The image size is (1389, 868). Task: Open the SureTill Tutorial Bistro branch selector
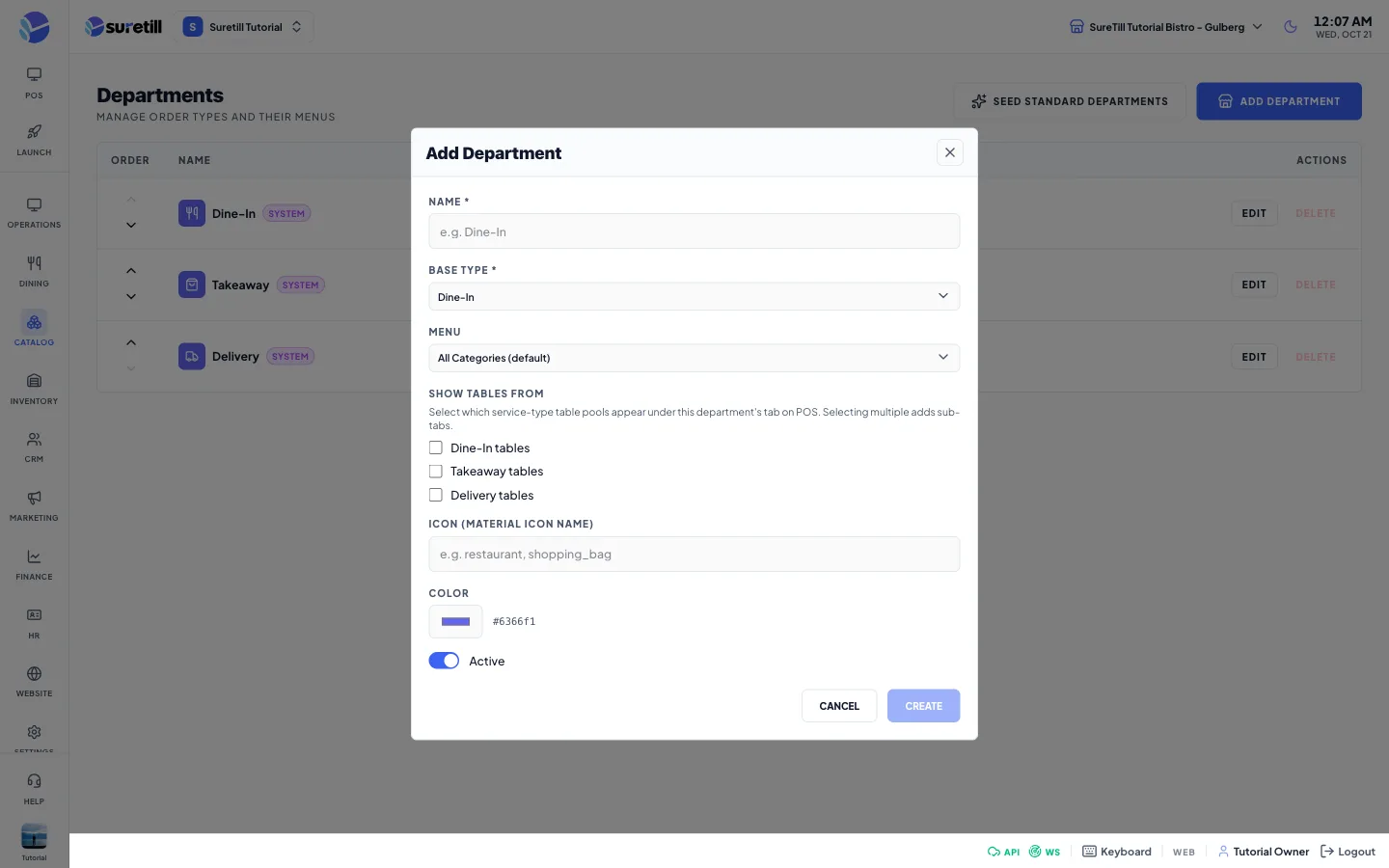[1165, 27]
